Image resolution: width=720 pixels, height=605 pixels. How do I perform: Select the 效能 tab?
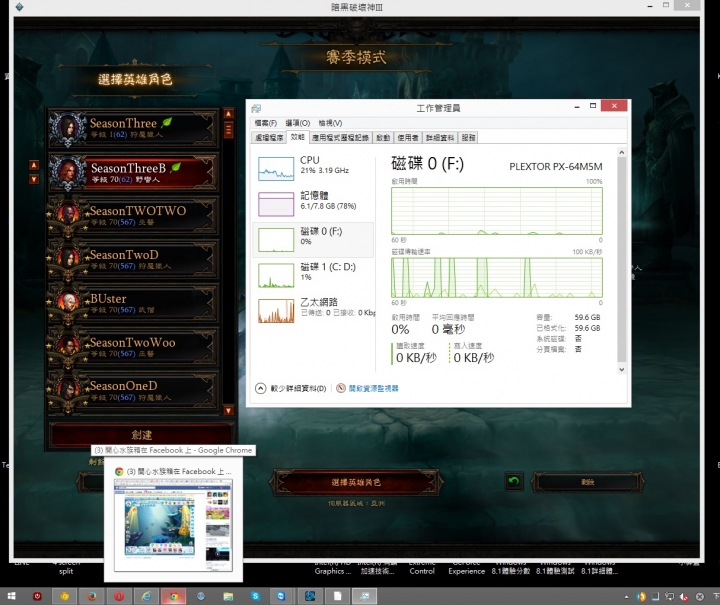(298, 137)
